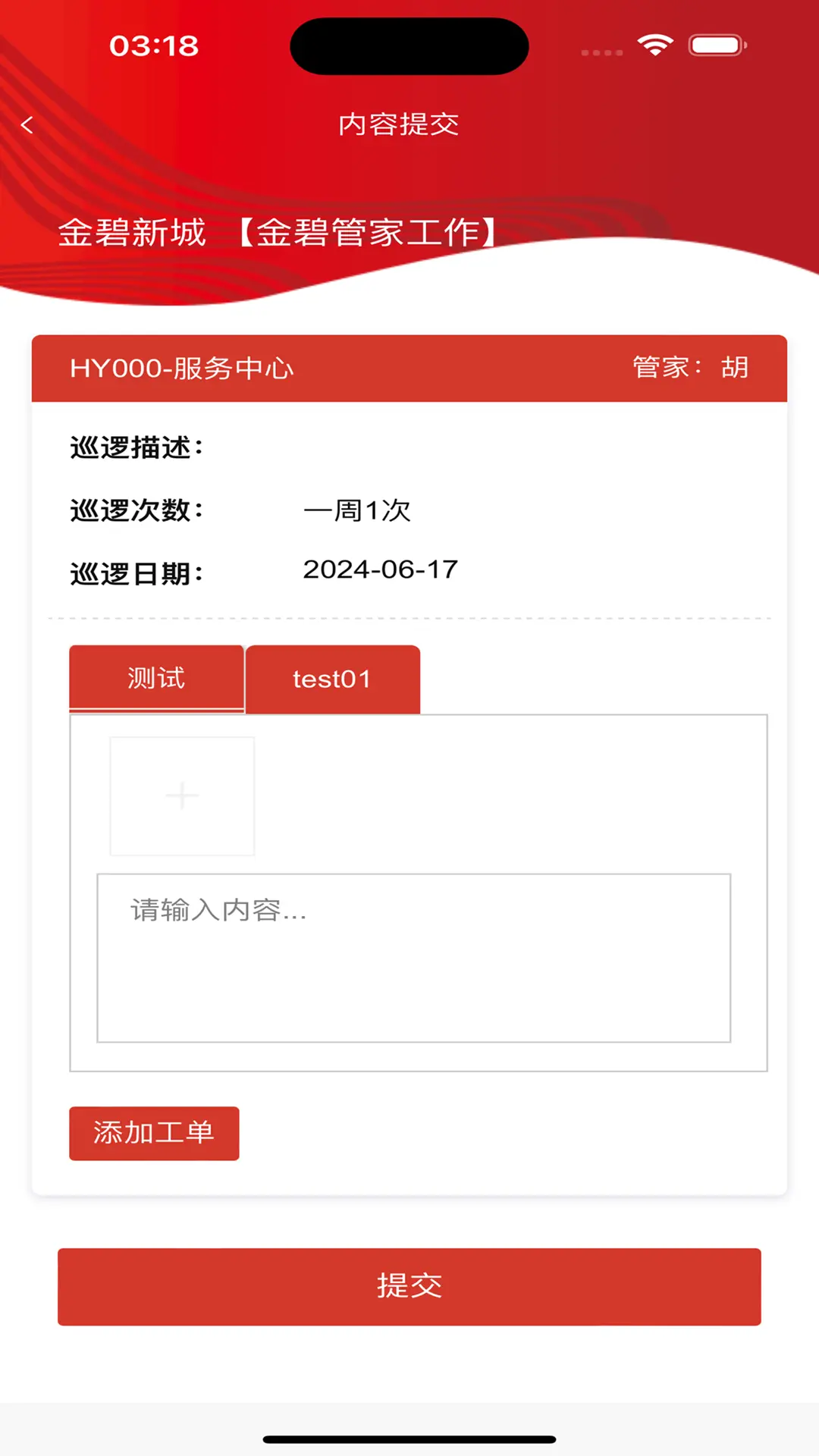The image size is (819, 1456).
Task: Tap the battery status icon
Action: (717, 45)
